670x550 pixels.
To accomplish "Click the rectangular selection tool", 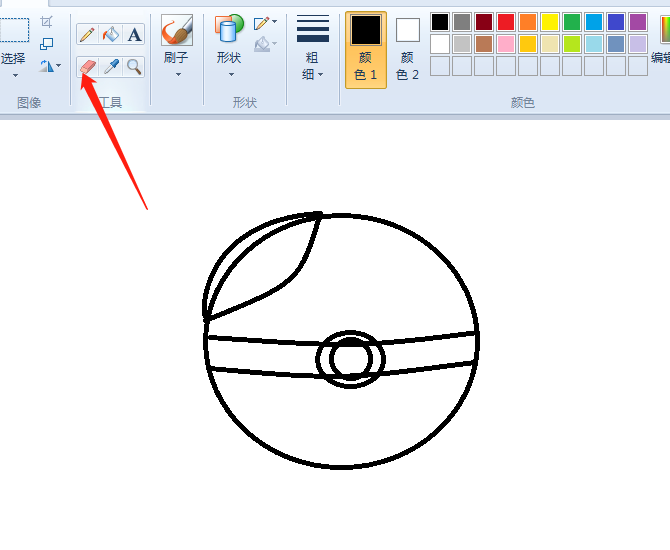I will (14, 30).
